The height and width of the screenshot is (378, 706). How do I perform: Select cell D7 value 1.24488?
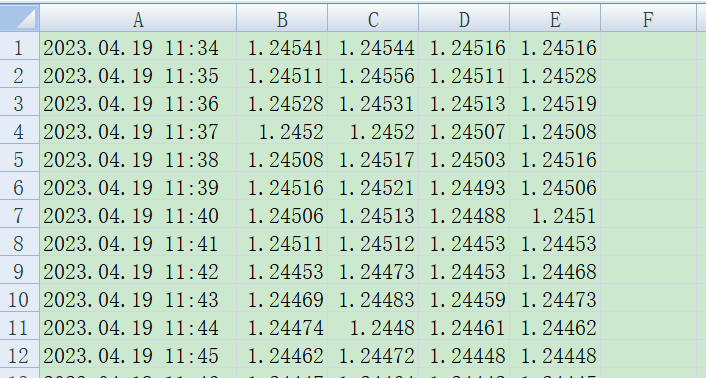(x=464, y=214)
